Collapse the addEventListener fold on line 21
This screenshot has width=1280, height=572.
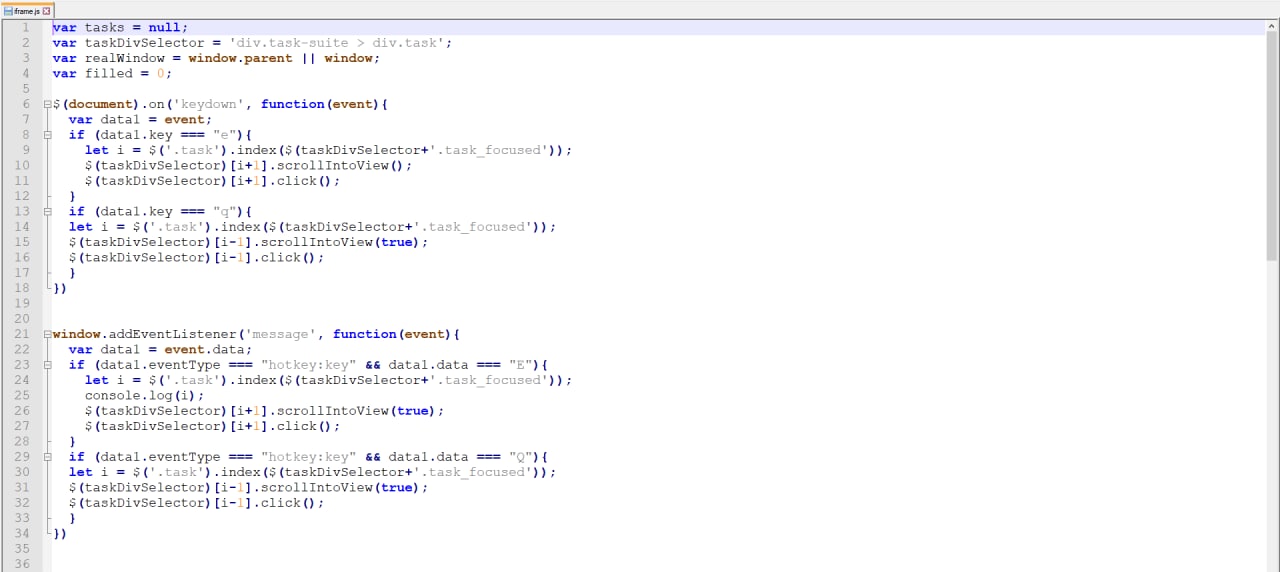47,334
